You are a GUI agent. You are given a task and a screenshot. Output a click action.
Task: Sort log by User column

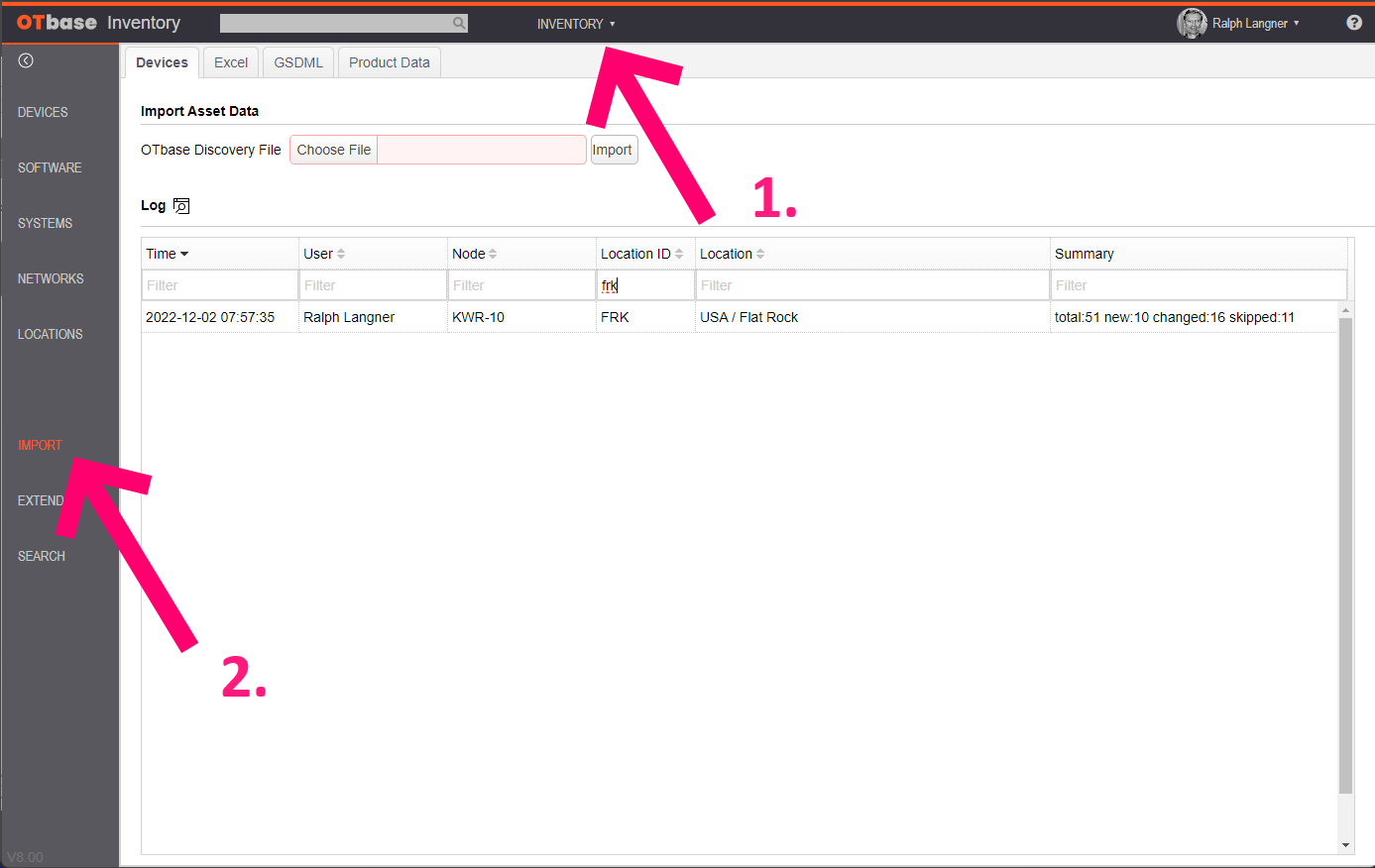pos(324,254)
